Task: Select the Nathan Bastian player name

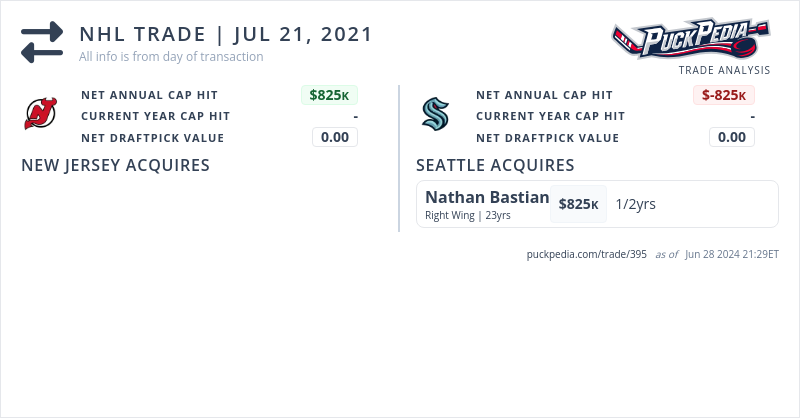Action: [x=487, y=197]
